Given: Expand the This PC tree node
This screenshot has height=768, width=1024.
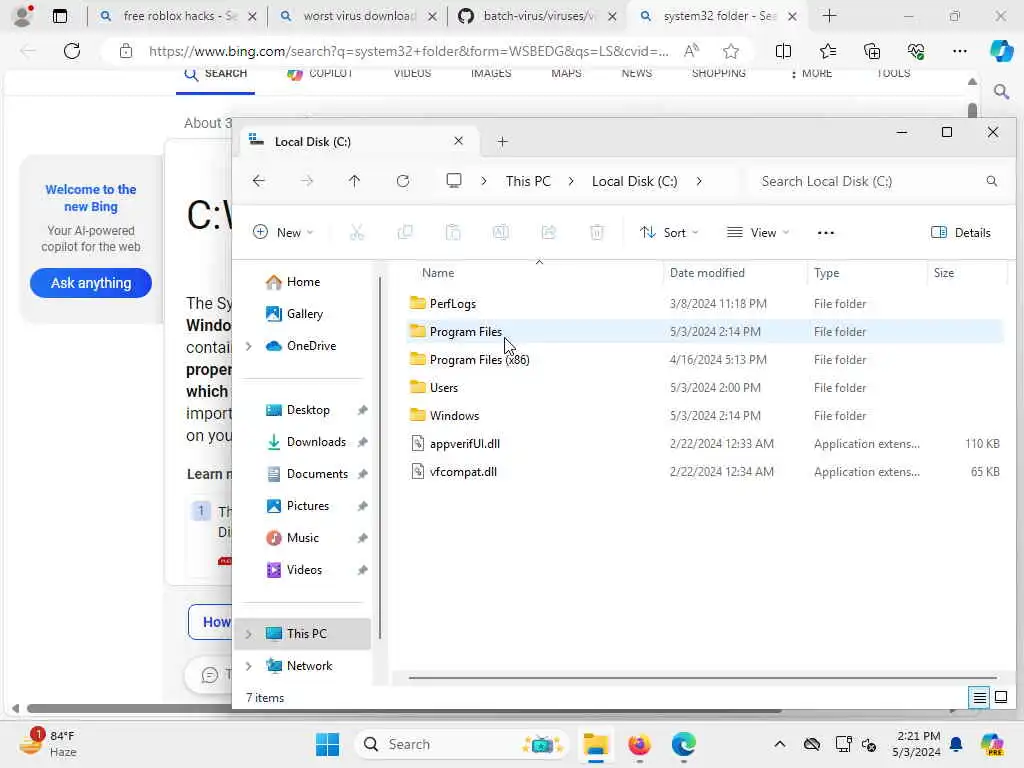Looking at the screenshot, I should (x=249, y=634).
